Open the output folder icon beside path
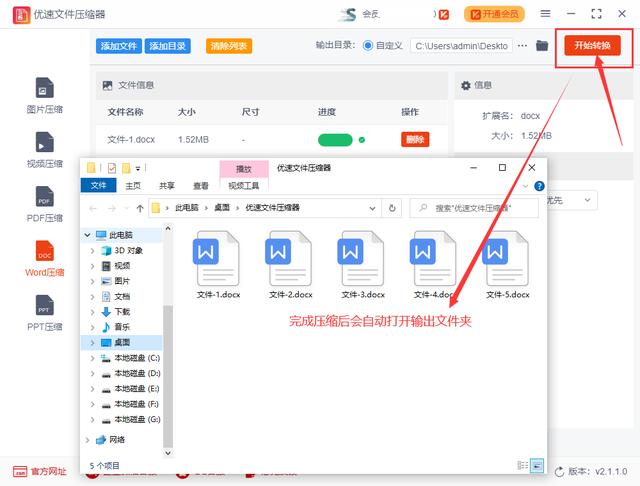The image size is (640, 486). 542,45
